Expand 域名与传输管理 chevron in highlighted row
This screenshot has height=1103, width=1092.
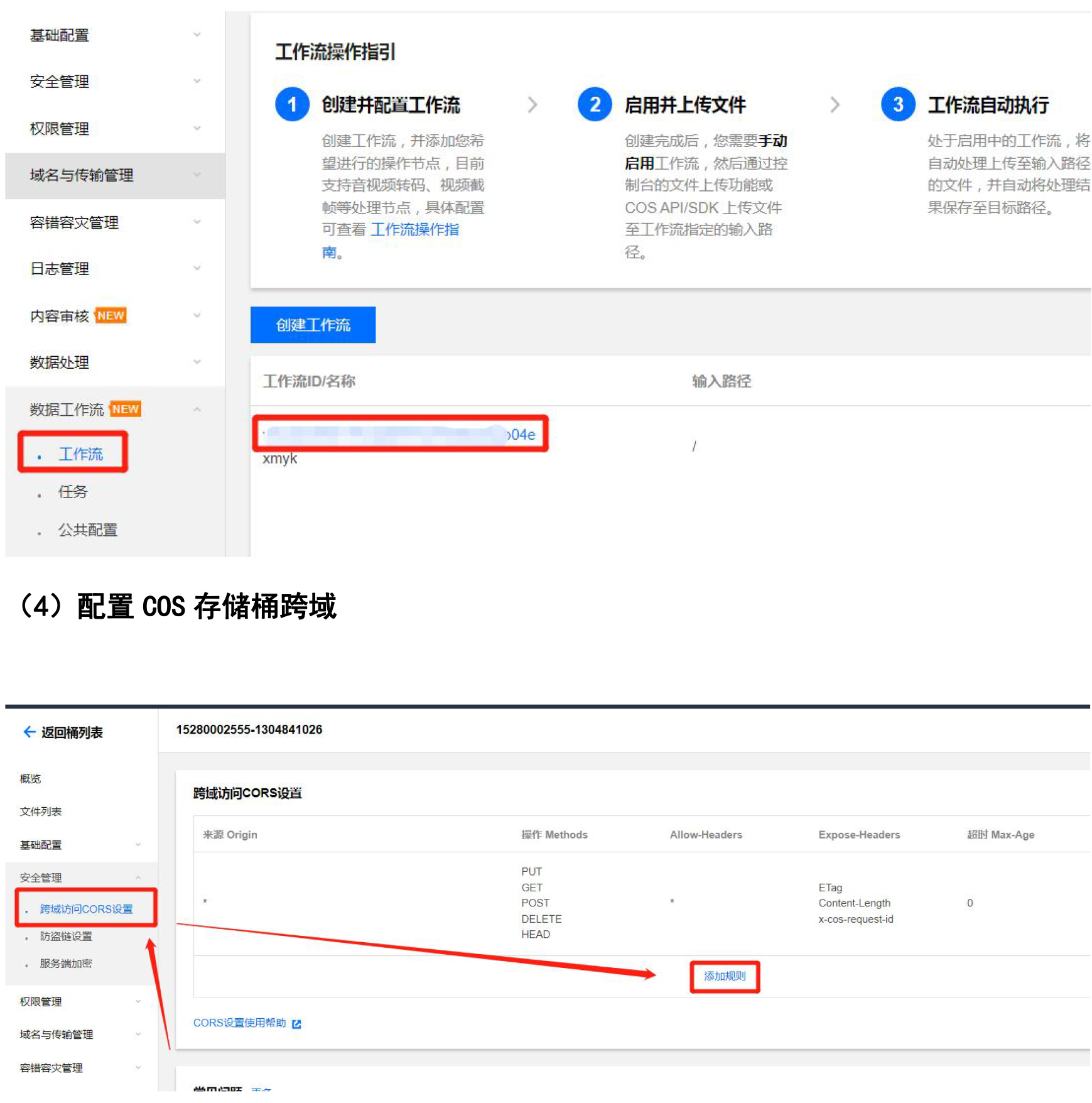coord(197,175)
